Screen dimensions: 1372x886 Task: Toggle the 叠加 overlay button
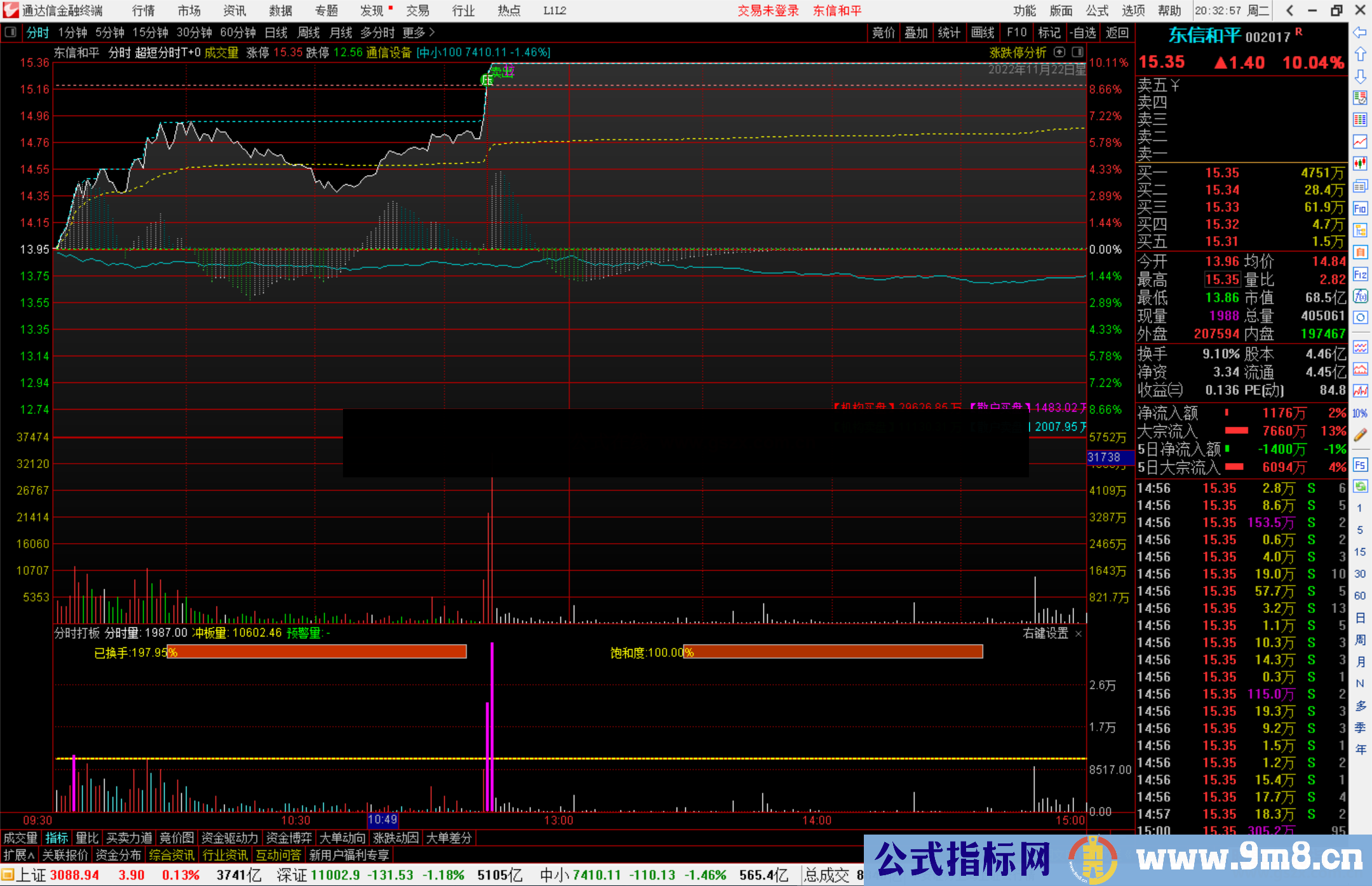916,32
